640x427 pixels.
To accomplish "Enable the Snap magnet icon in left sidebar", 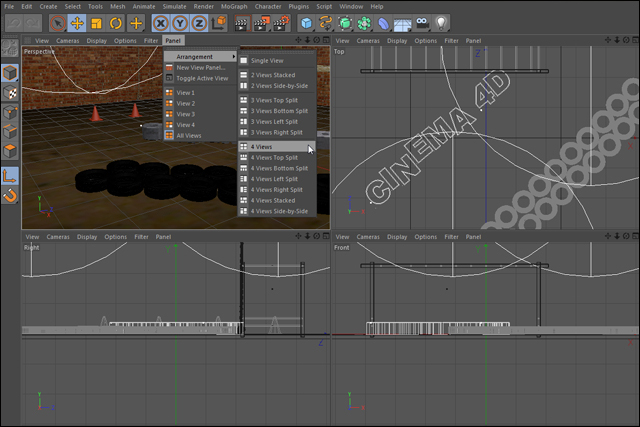I will click(10, 195).
